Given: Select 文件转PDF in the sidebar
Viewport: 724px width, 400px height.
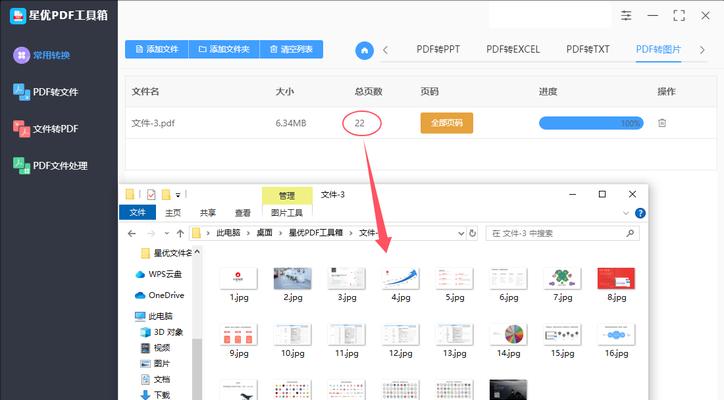Looking at the screenshot, I should click(45, 129).
